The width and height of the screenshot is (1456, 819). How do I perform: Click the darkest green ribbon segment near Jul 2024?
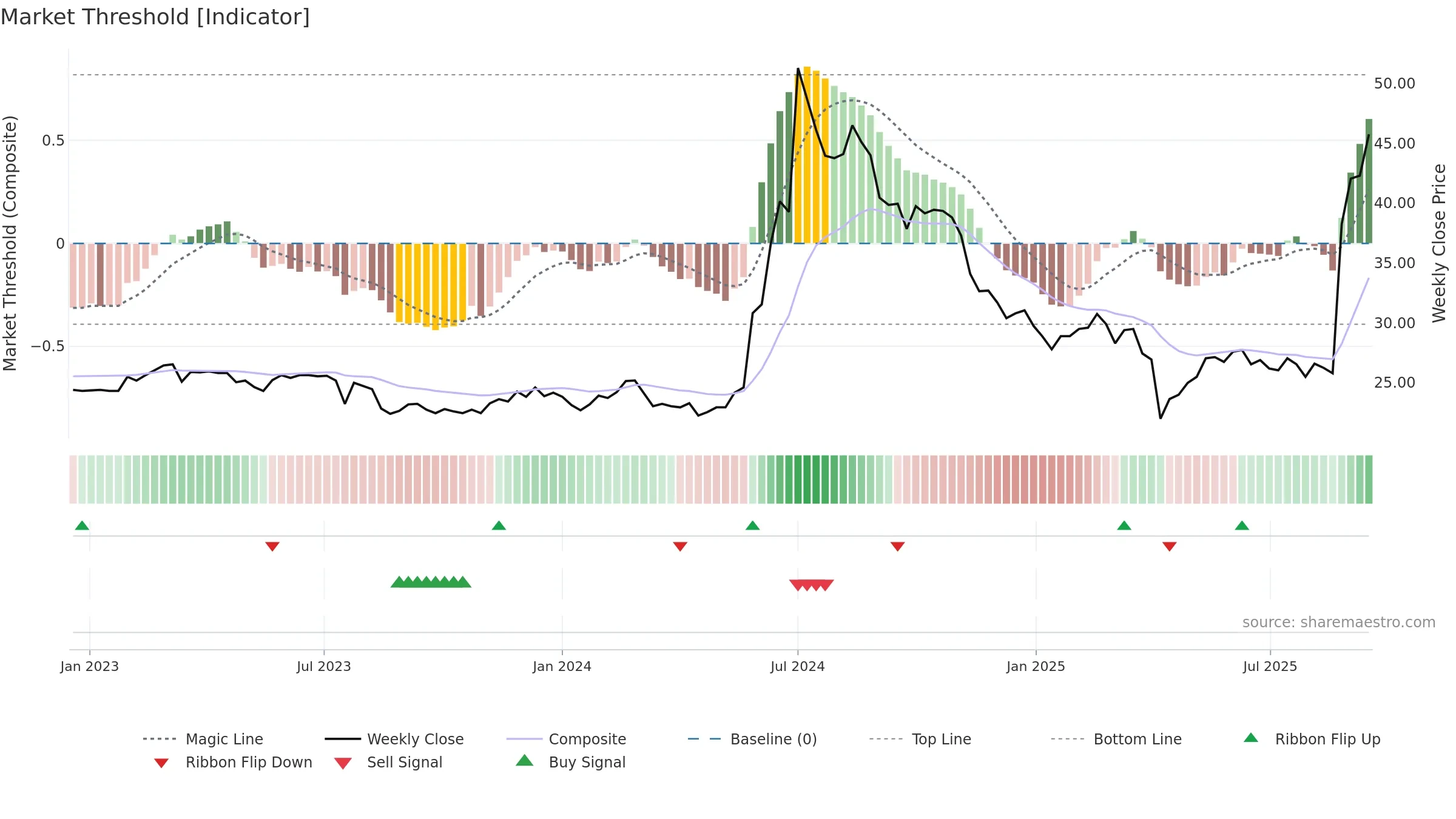[x=807, y=479]
